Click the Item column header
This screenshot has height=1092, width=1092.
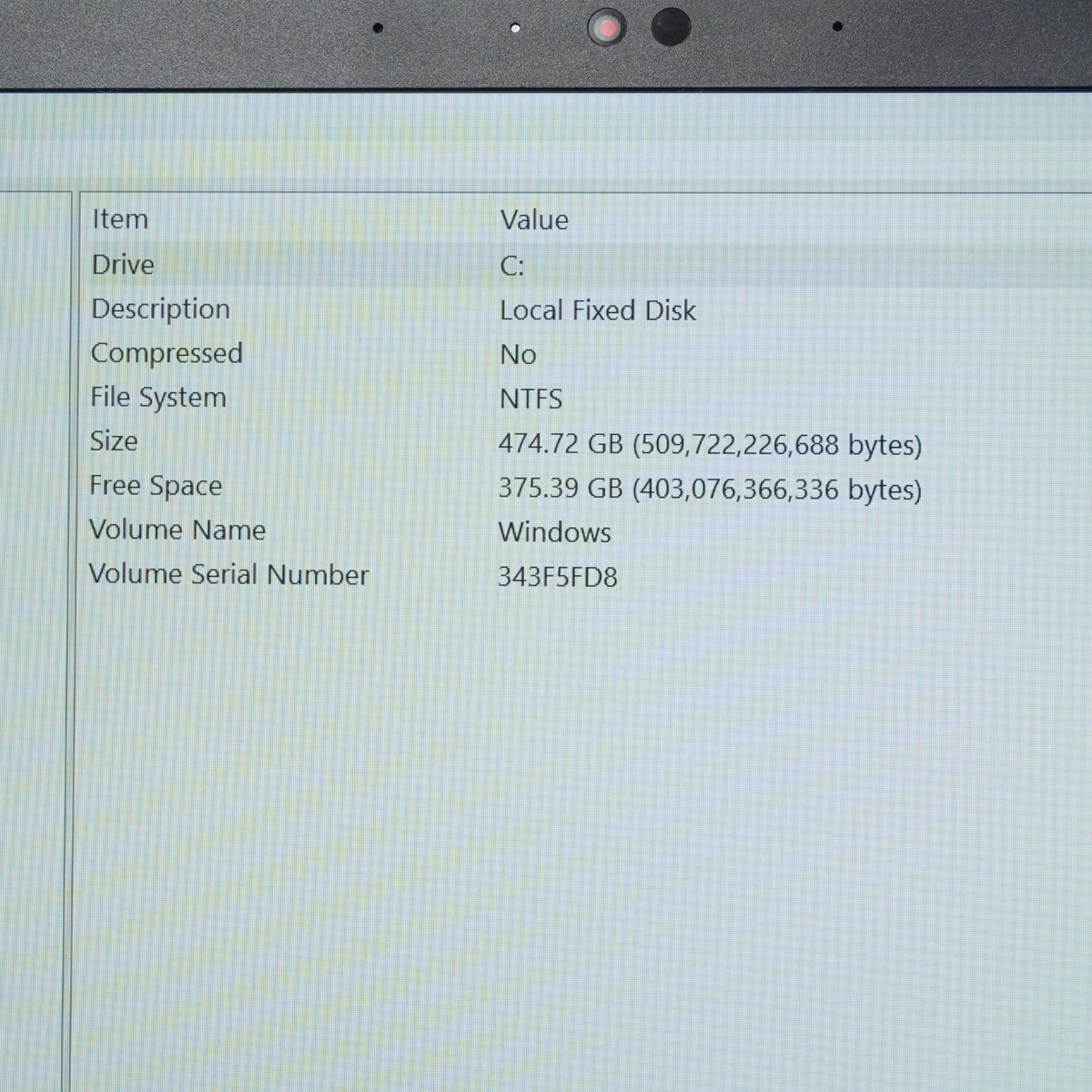[120, 219]
